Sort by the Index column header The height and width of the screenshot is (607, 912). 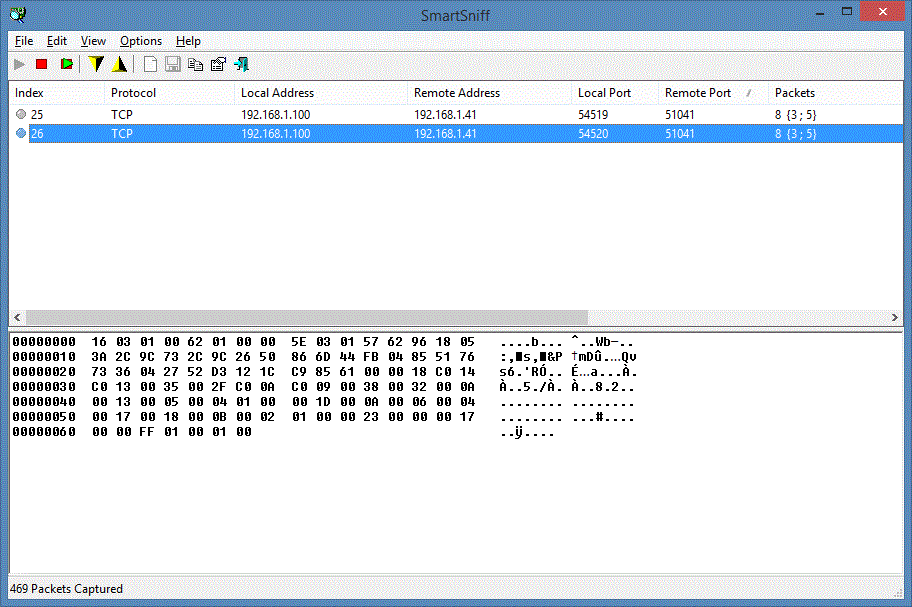(56, 93)
